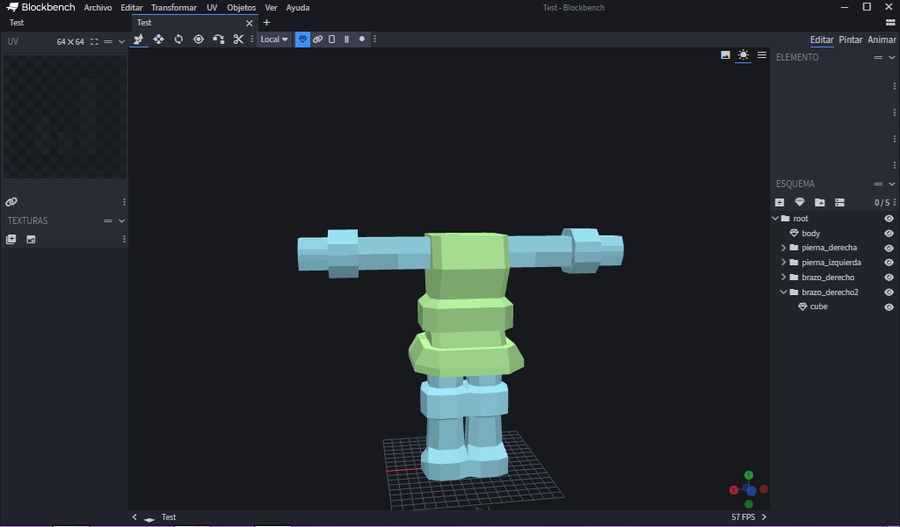Open the UV menu in menu bar
Viewport: 900px width, 527px height.
tap(212, 7)
